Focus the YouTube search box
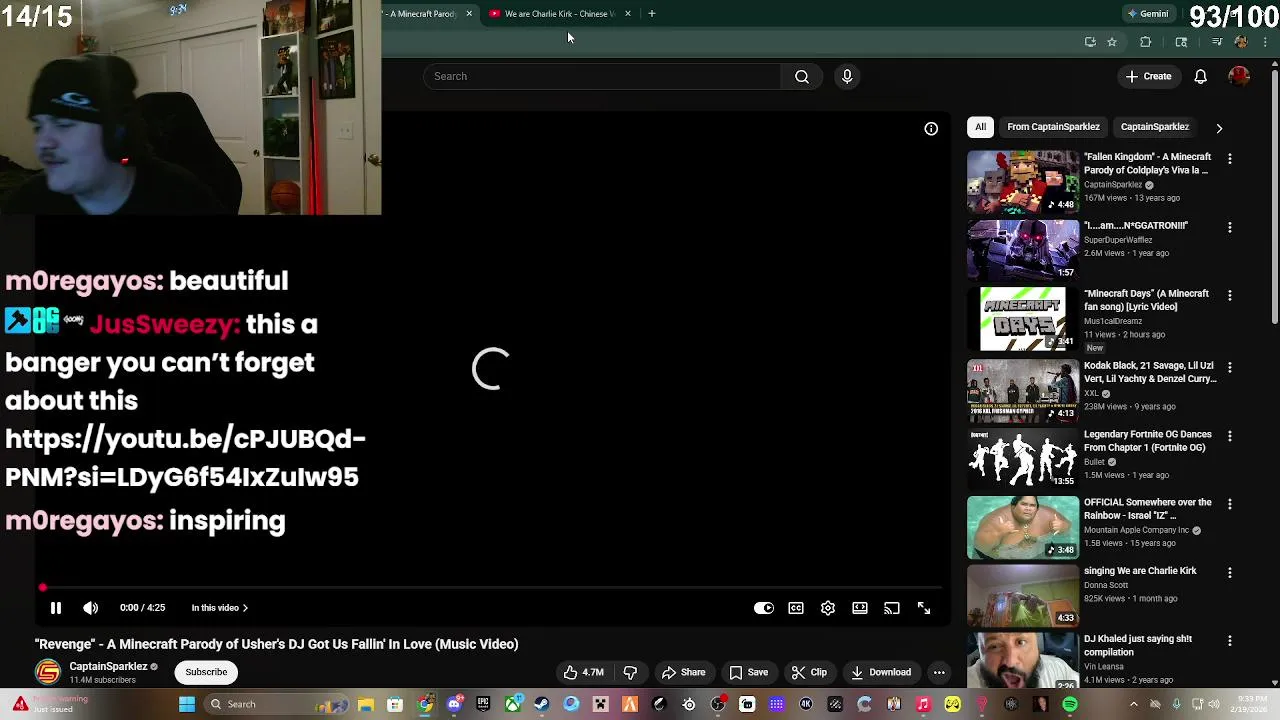1280x720 pixels. (602, 76)
